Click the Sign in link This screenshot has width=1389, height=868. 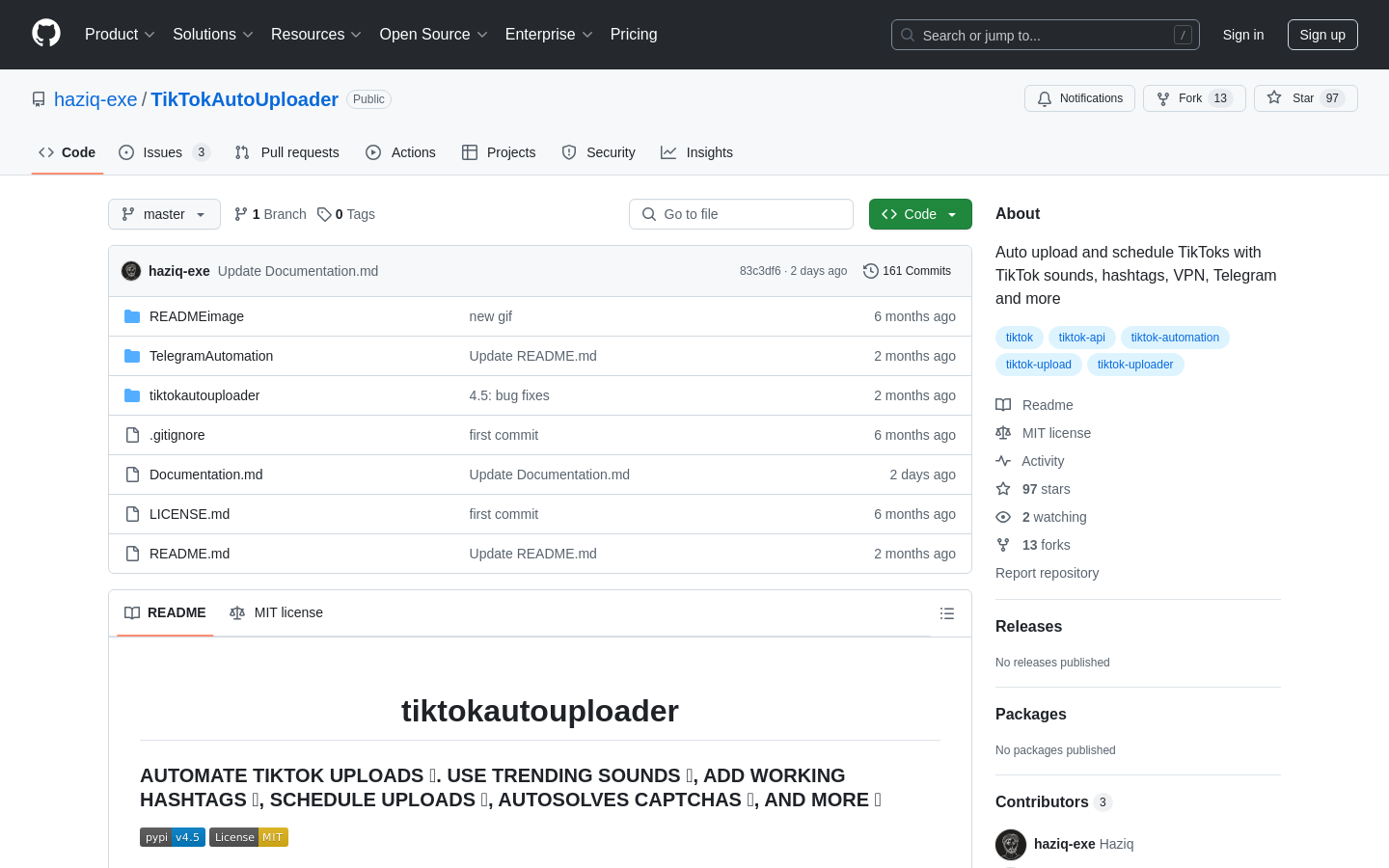[x=1243, y=35]
